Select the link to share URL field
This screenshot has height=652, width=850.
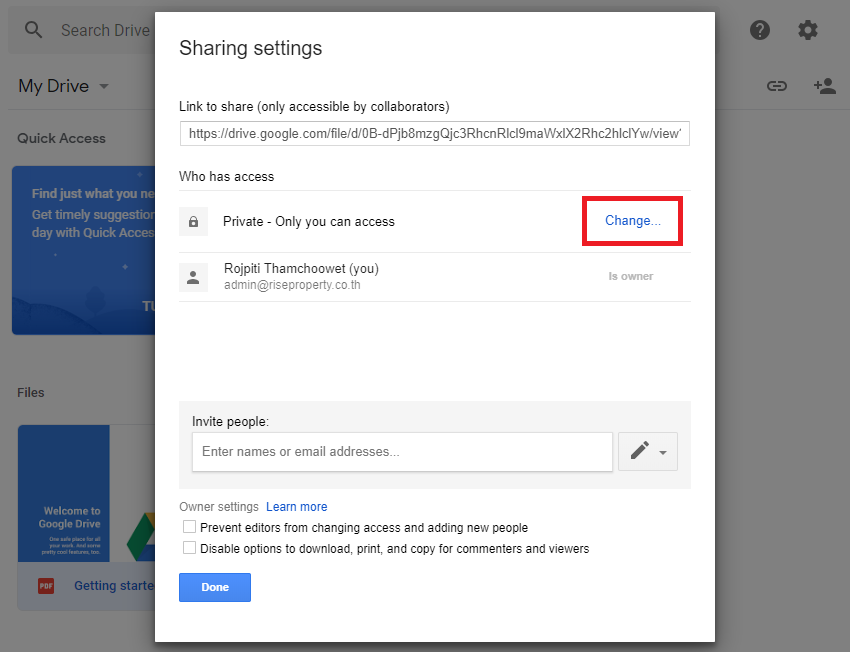tap(434, 133)
